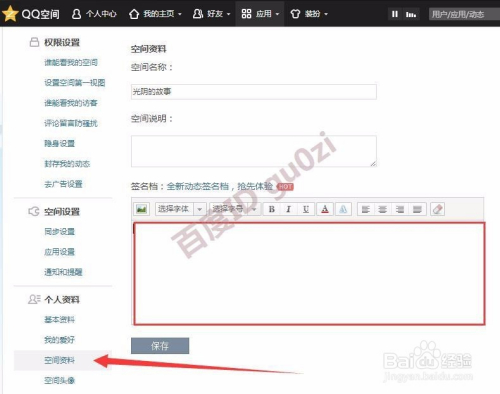The width and height of the screenshot is (500, 394).
Task: Open 空间头像
Action: tap(59, 380)
